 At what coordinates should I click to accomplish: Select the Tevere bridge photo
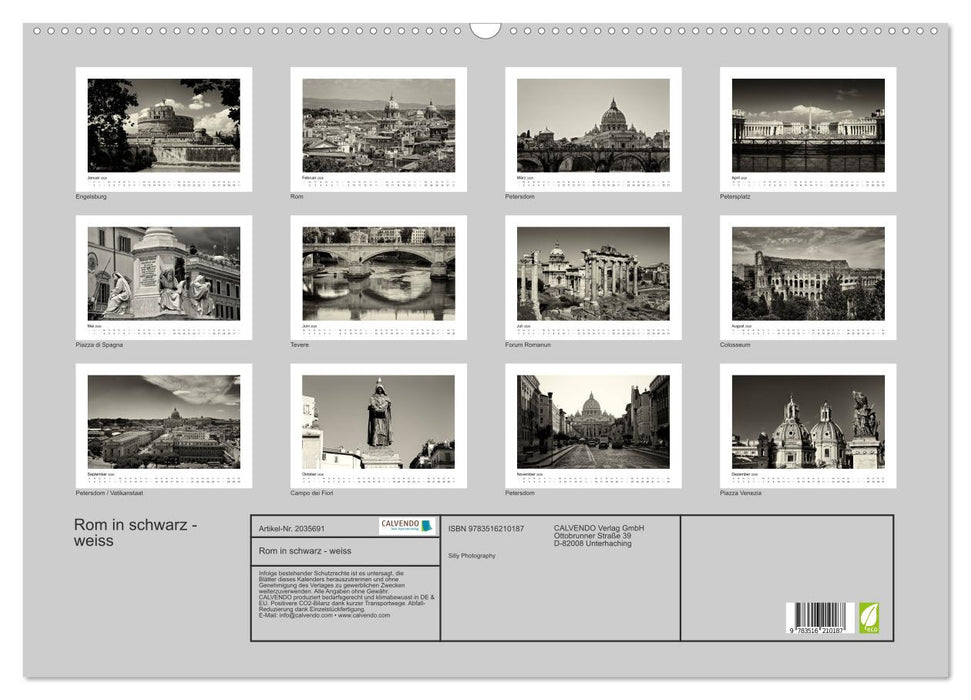tap(378, 273)
